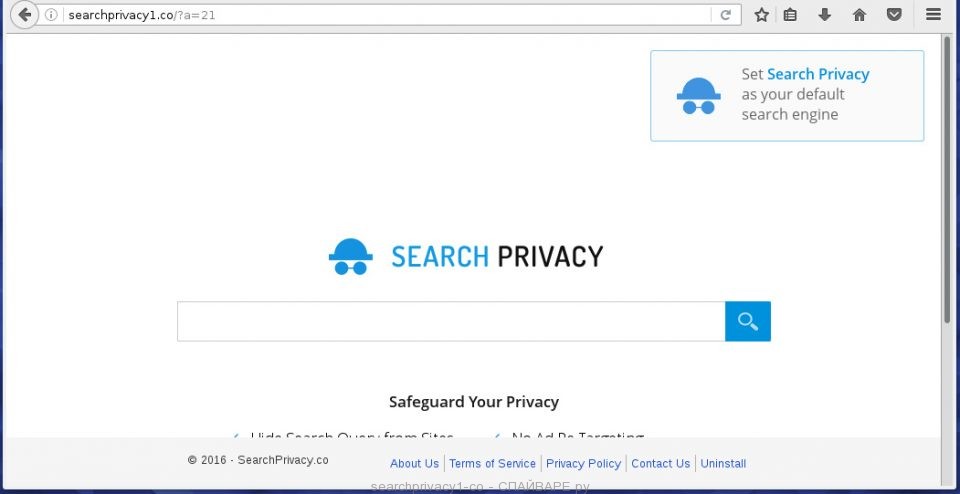Open the downloads arrow icon
Viewport: 960px width, 494px height.
pyautogui.click(x=825, y=15)
